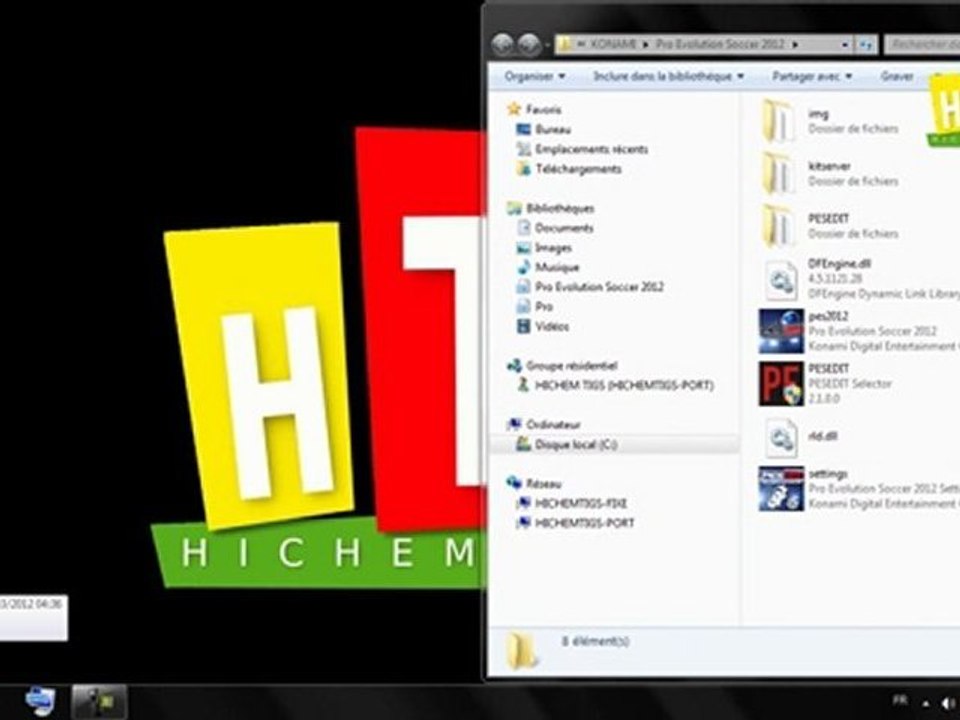The width and height of the screenshot is (960, 720).
Task: Launch the PESEDIT Selector icon
Action: point(781,384)
